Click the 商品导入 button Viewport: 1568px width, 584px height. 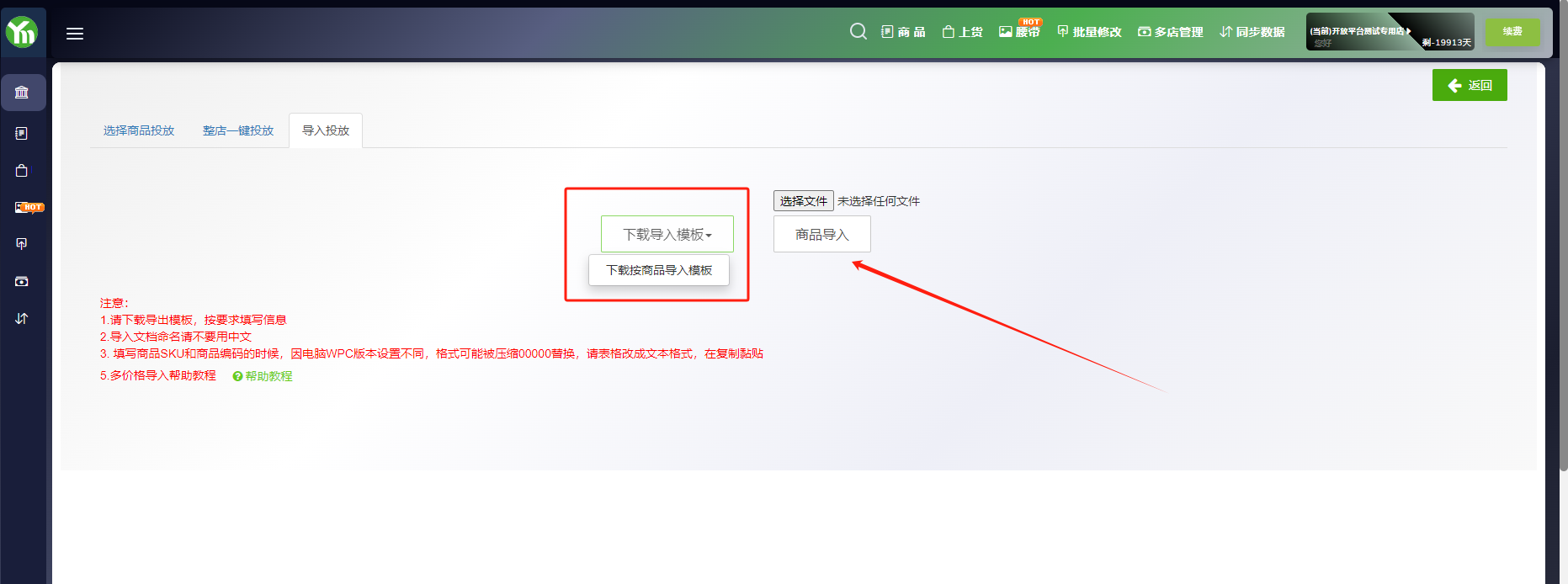coord(821,234)
